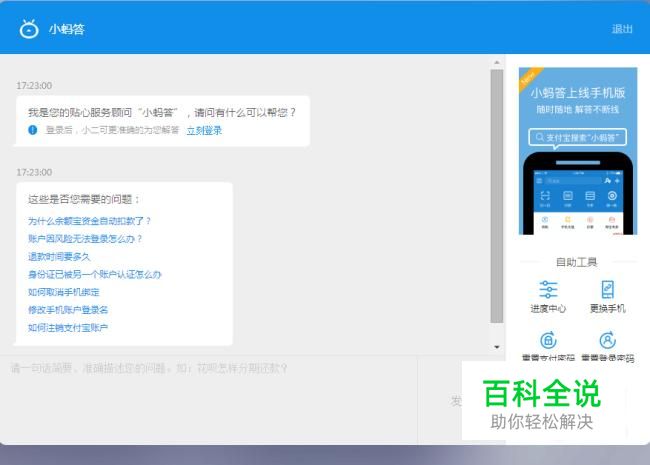650x465 pixels.
Task: Click 退出 to exit the chat
Action: click(622, 29)
